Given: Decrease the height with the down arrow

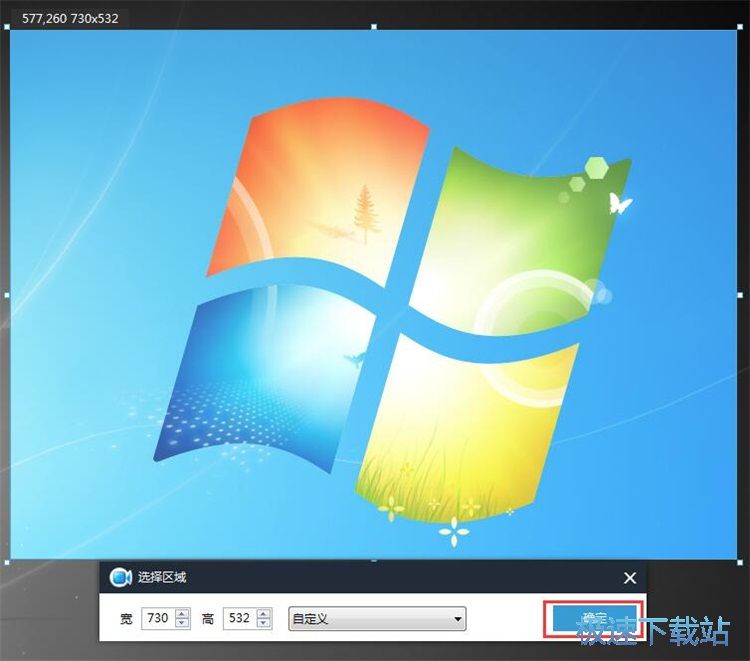Looking at the screenshot, I should (264, 623).
